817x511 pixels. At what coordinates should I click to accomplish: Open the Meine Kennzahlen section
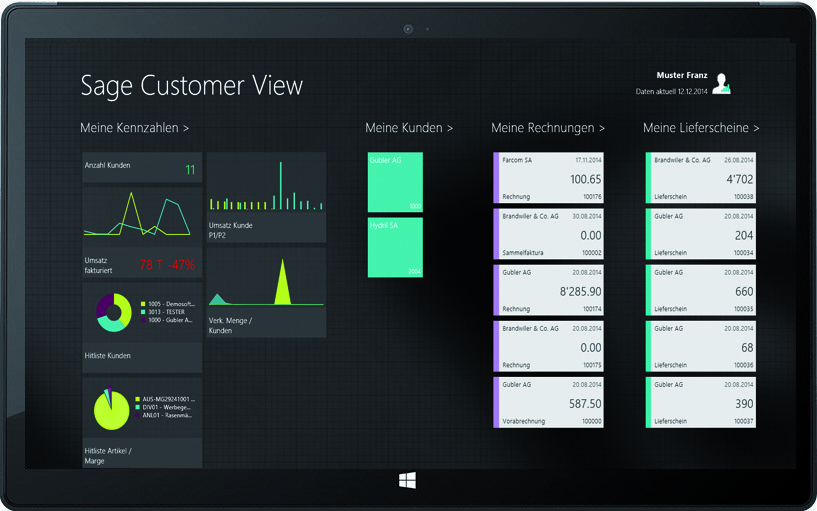point(134,128)
